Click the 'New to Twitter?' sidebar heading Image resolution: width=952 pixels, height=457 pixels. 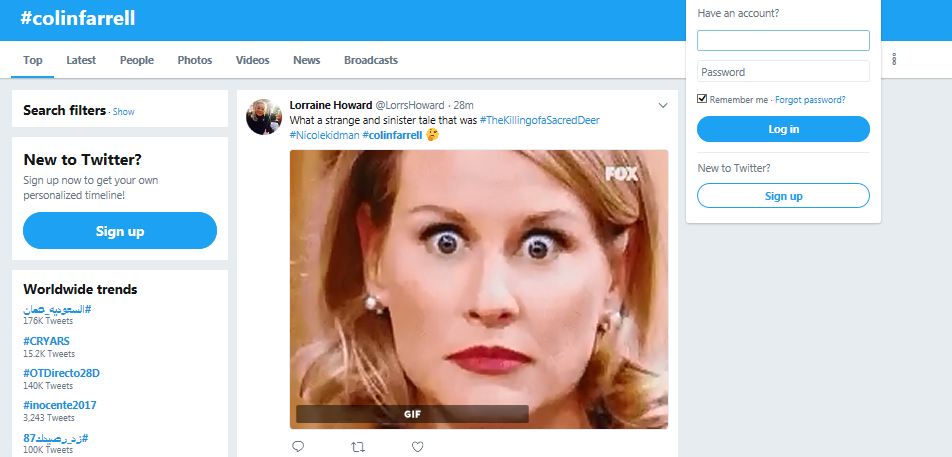[83, 160]
